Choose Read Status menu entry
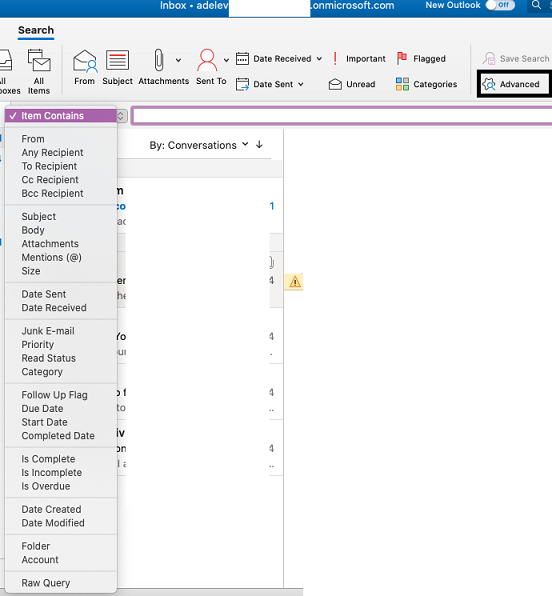Image resolution: width=552 pixels, height=596 pixels. 61,358
